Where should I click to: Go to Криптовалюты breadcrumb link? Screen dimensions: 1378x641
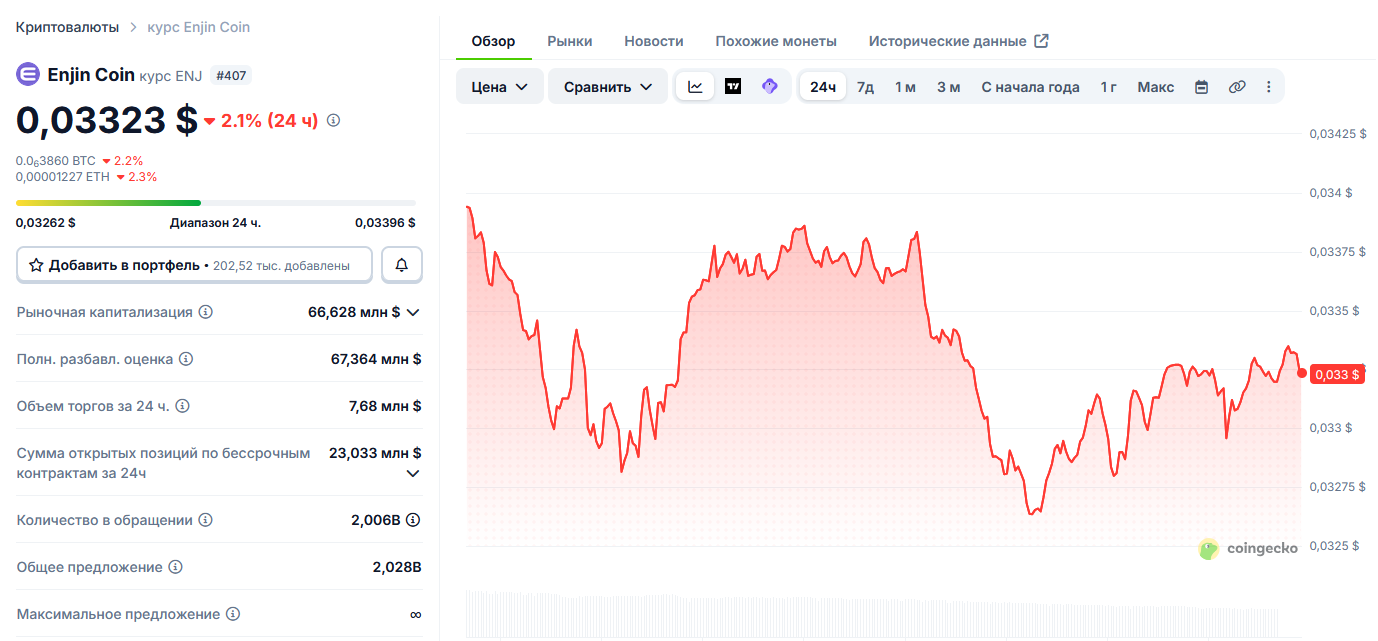67,27
